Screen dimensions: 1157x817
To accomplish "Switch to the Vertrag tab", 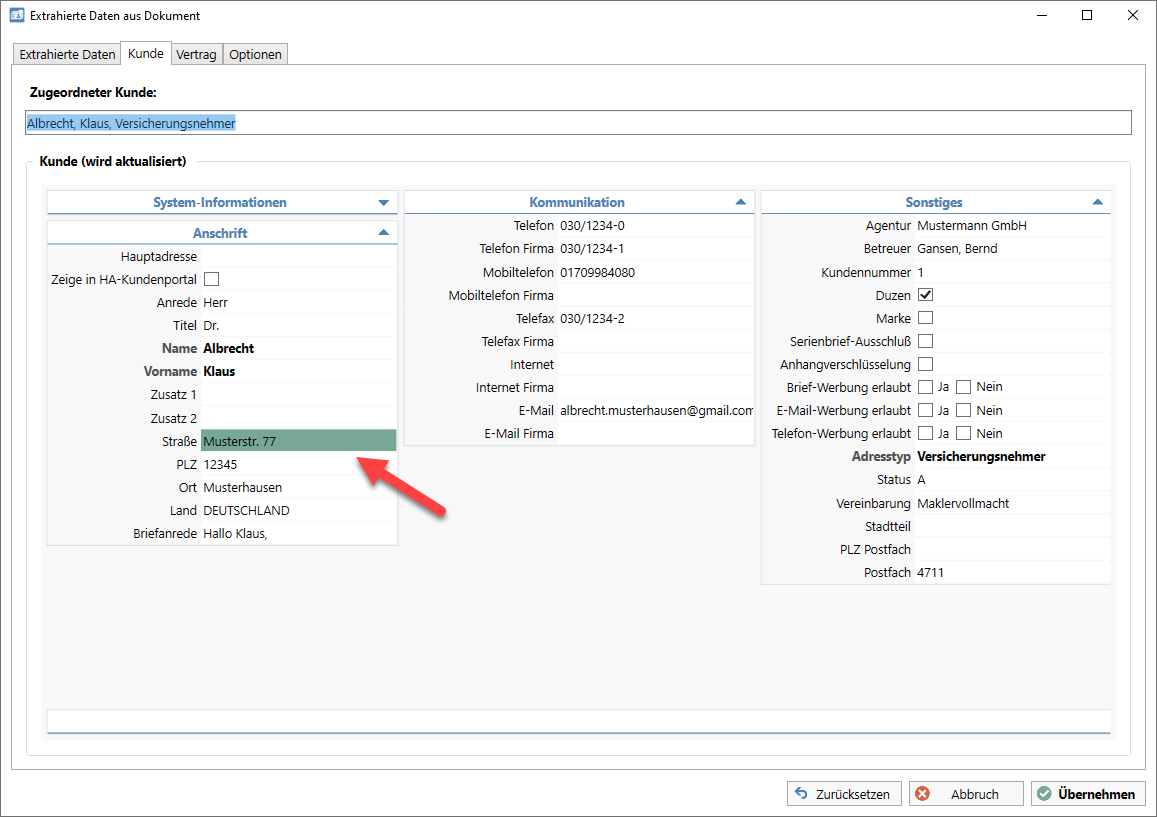I will click(x=196, y=55).
